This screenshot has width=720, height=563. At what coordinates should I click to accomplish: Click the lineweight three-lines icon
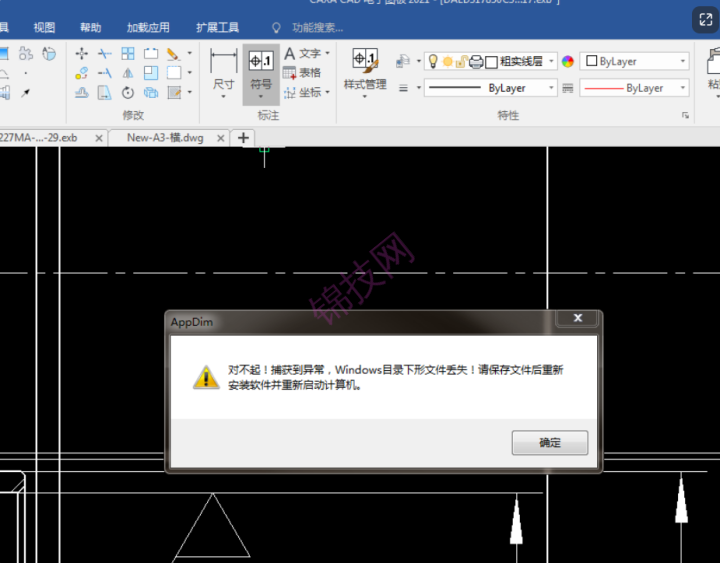pyautogui.click(x=403, y=88)
